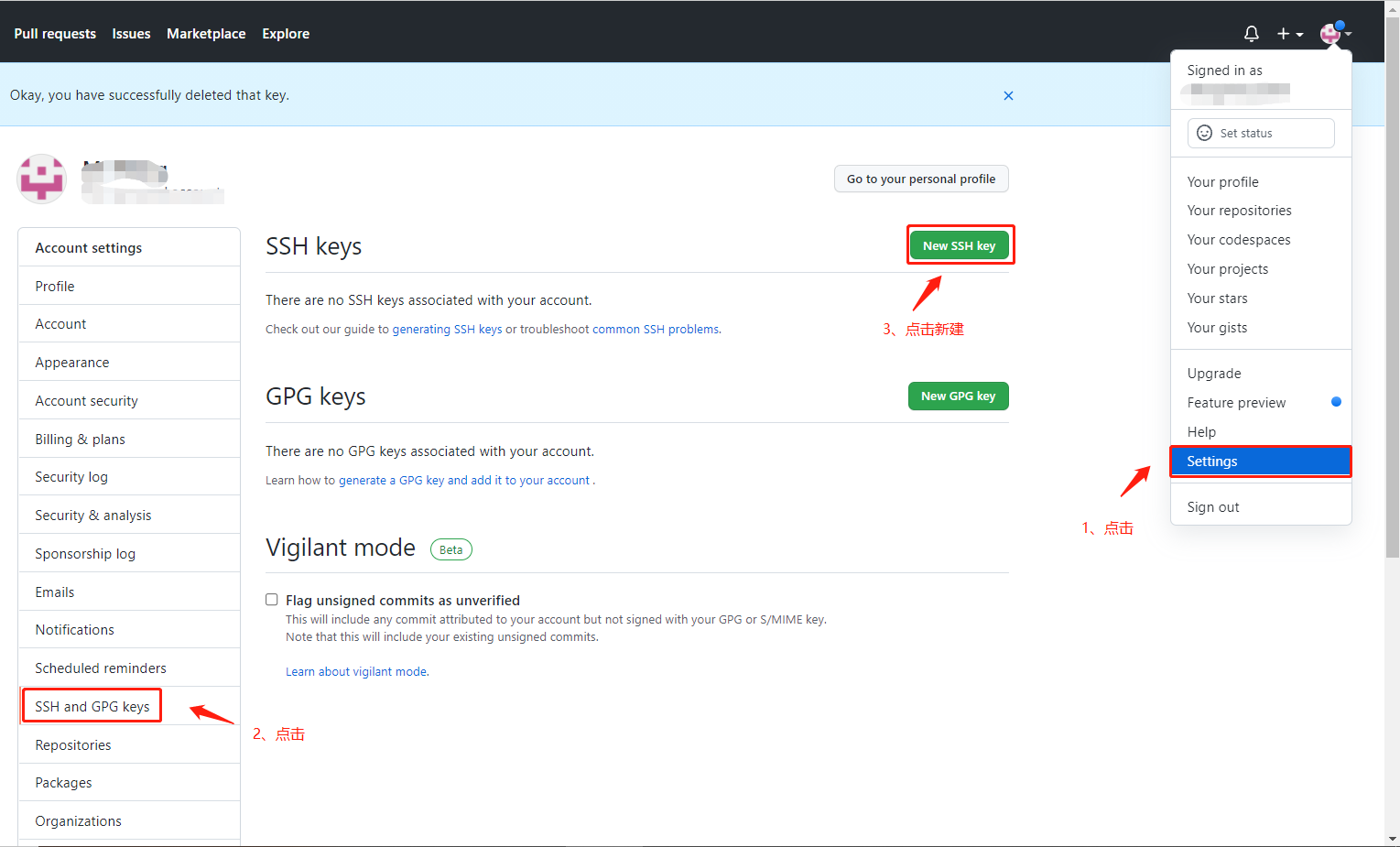Click the large profile picture thumbnail
The height and width of the screenshot is (847, 1400).
pyautogui.click(x=41, y=179)
